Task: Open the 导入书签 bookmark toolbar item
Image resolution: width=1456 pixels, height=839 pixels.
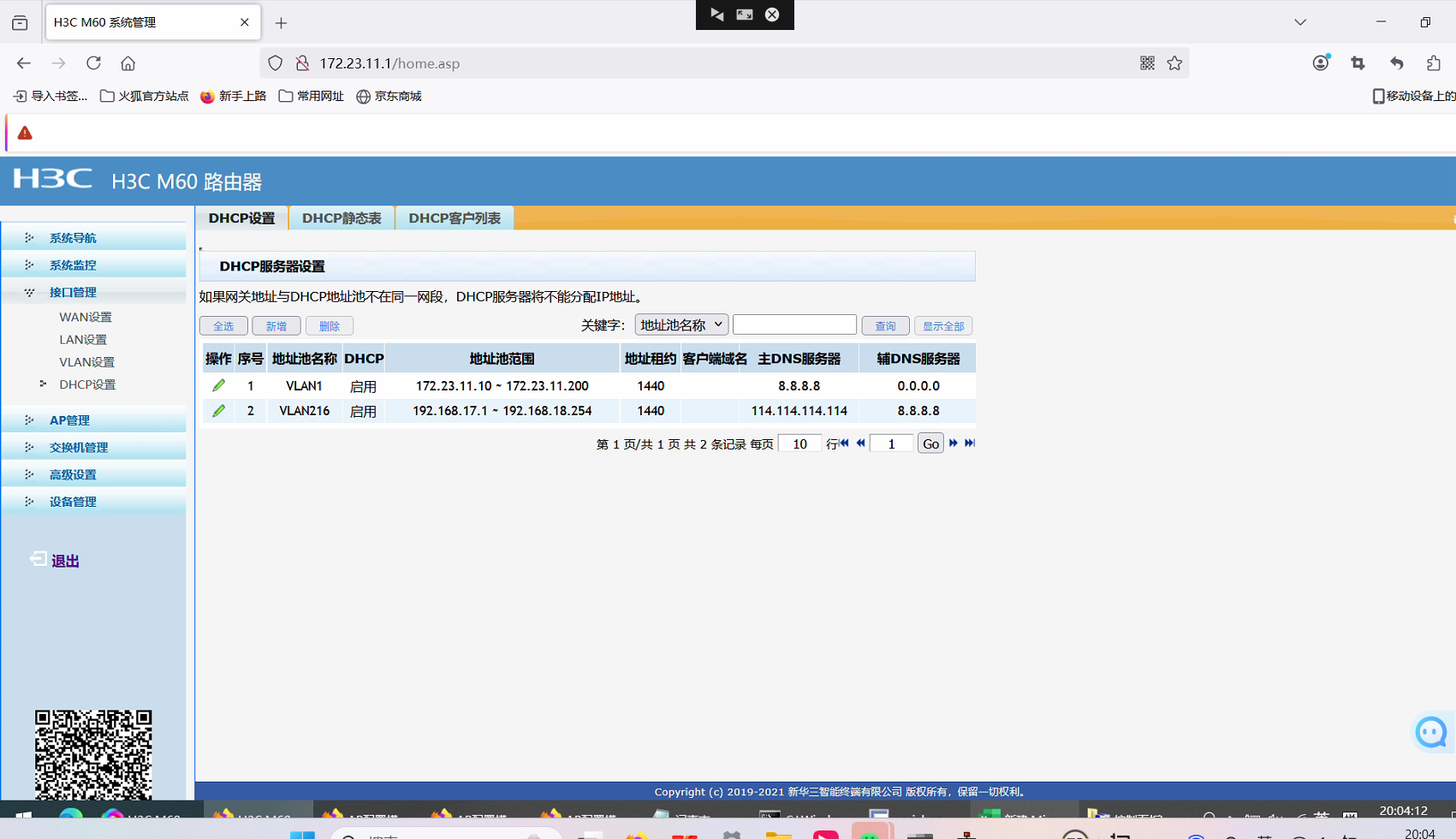Action: pyautogui.click(x=51, y=96)
